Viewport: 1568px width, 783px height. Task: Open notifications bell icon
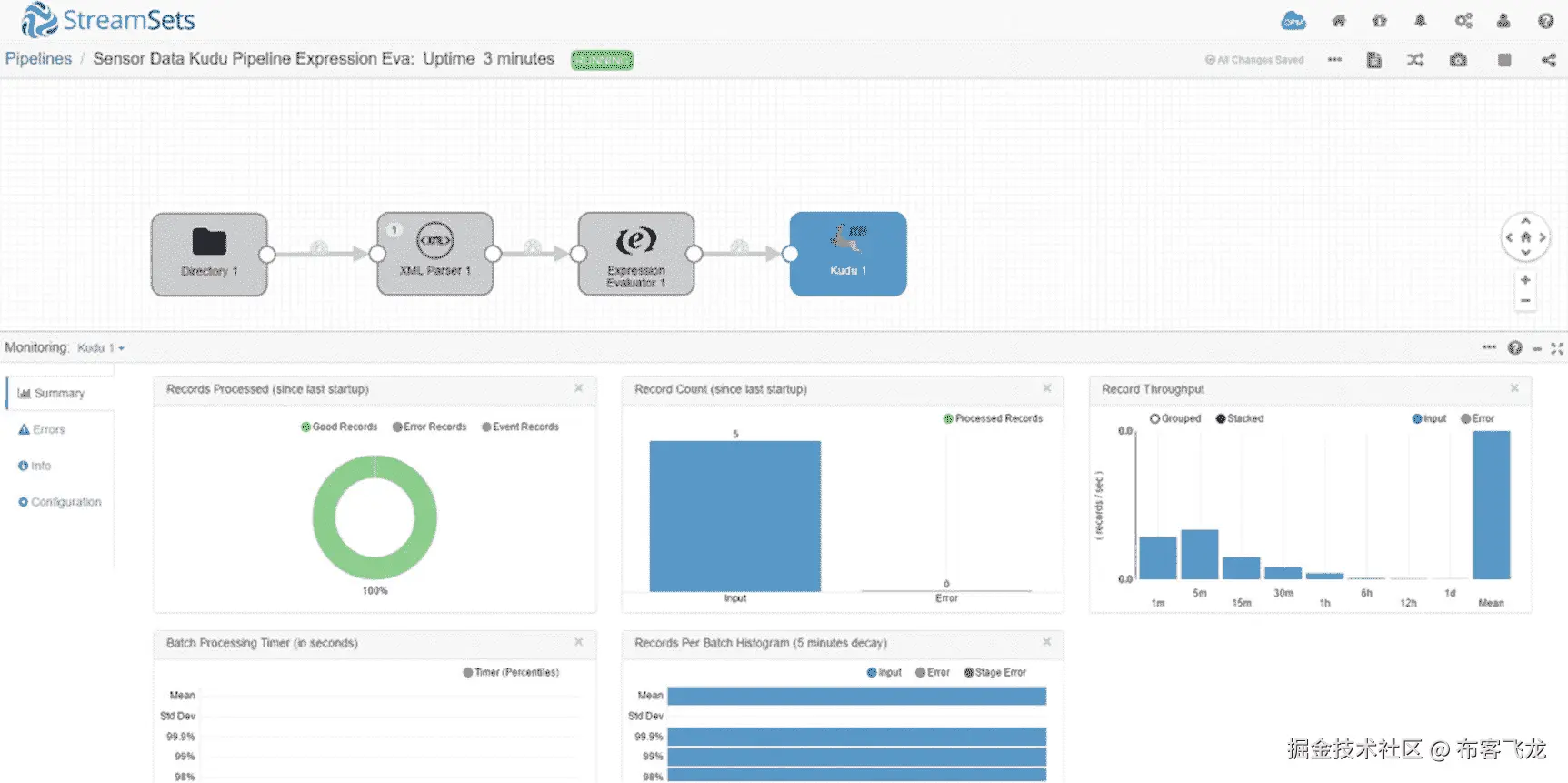(x=1421, y=21)
